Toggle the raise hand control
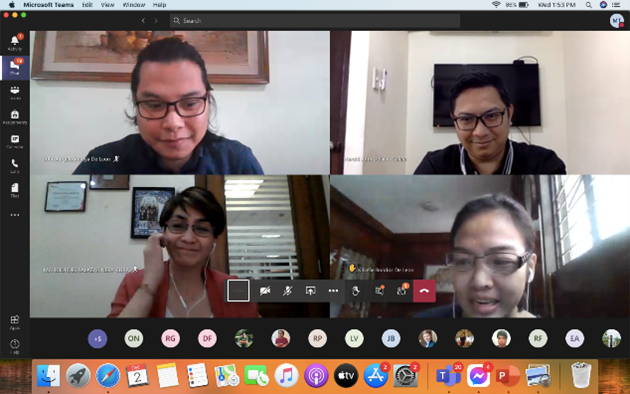The image size is (630, 394). tap(356, 291)
